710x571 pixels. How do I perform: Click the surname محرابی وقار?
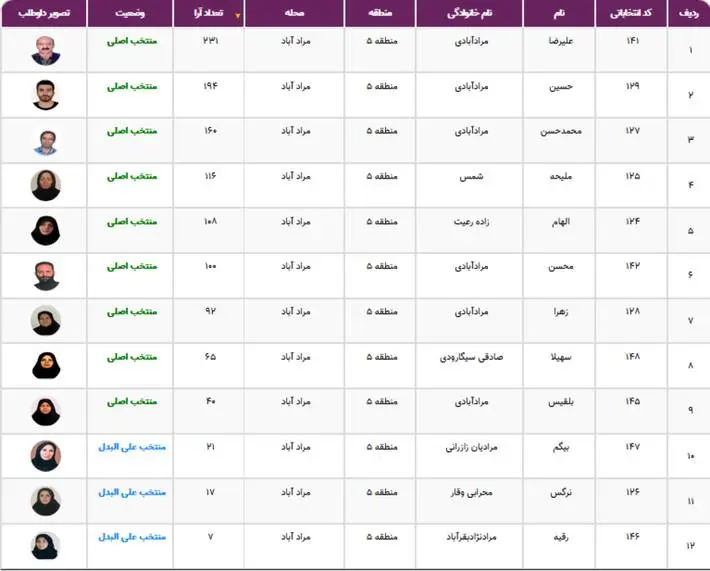click(471, 492)
